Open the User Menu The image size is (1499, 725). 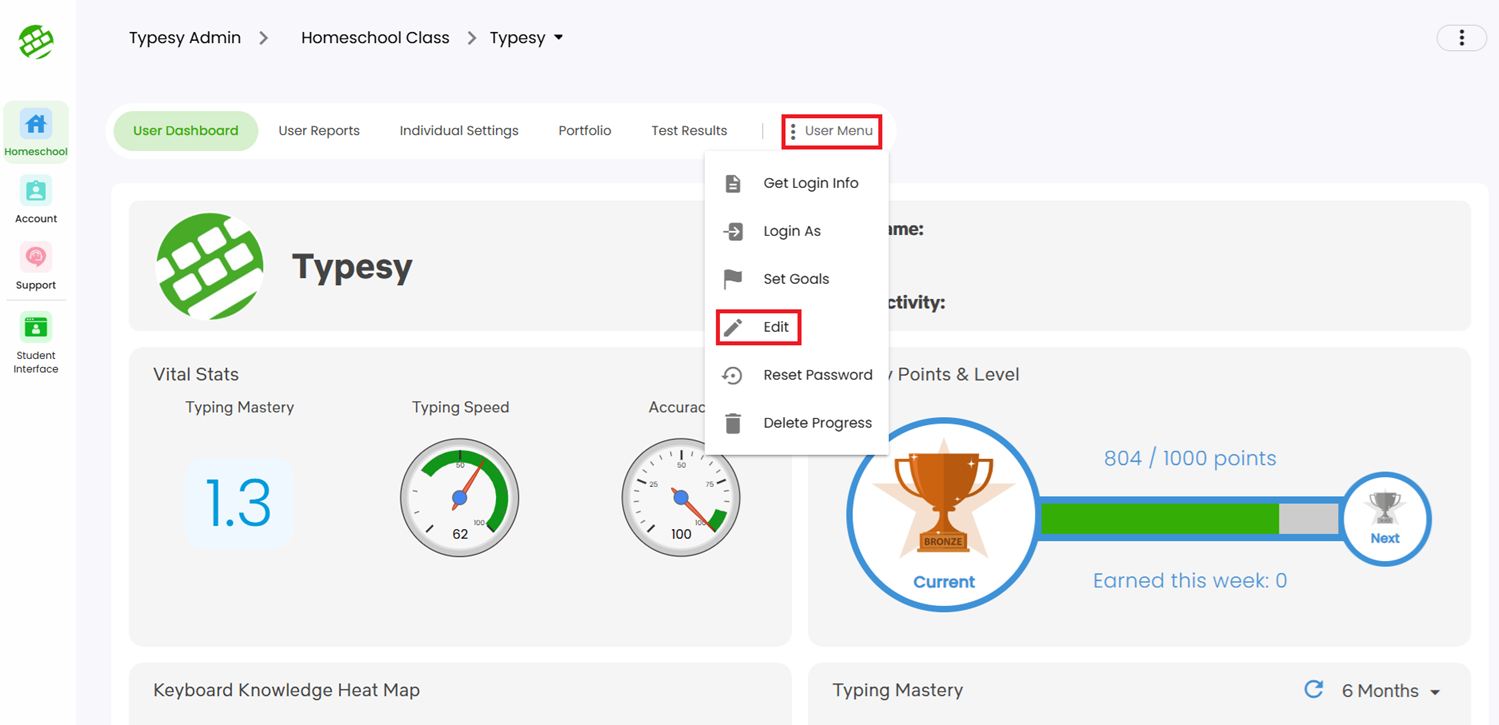pos(832,131)
